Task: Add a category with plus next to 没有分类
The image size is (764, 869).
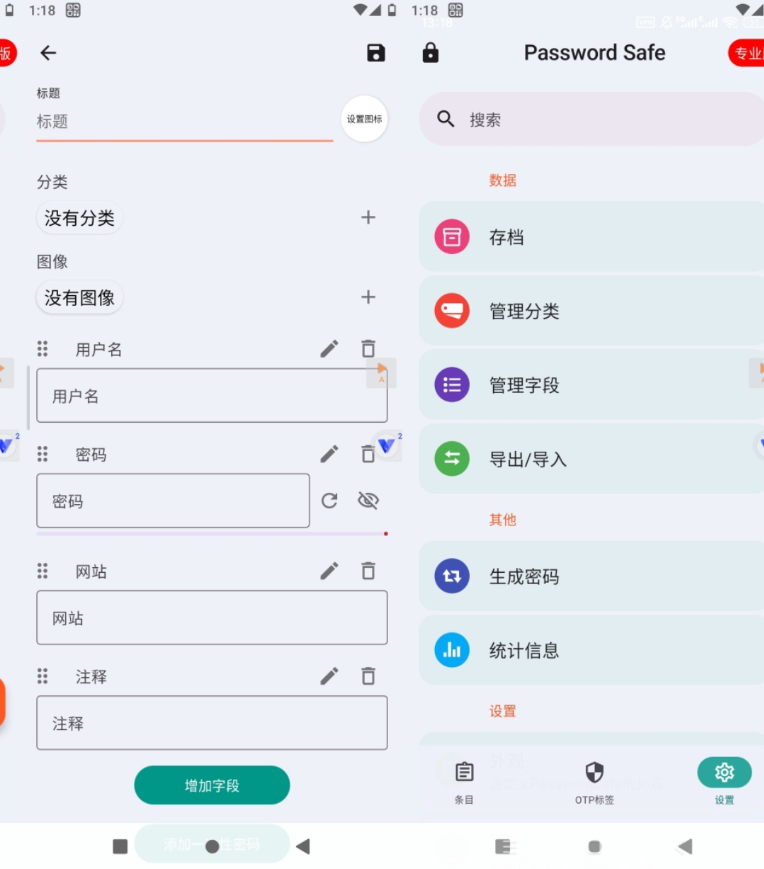Action: tap(368, 218)
